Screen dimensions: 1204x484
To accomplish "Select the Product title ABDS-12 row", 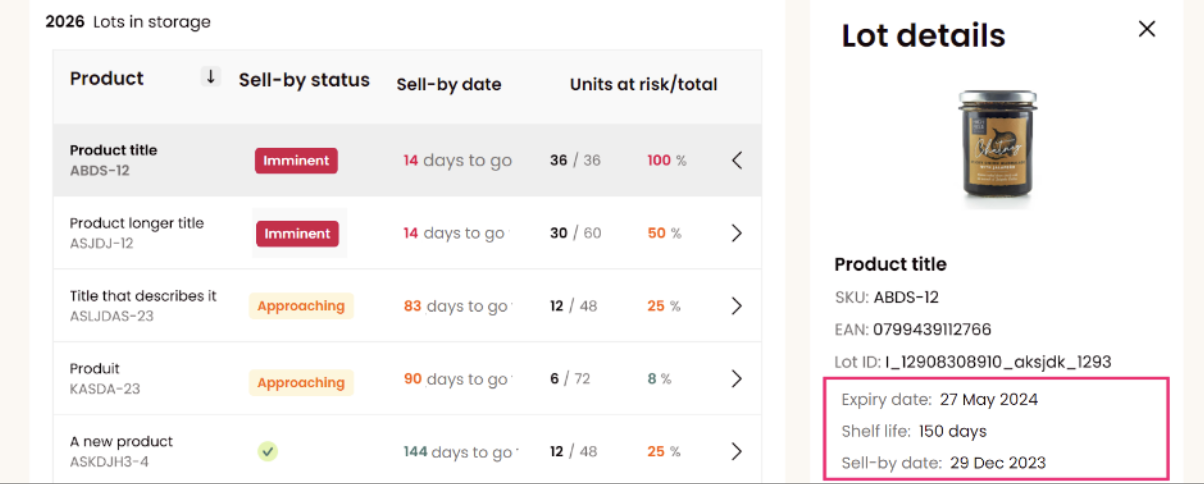I will tap(408, 160).
